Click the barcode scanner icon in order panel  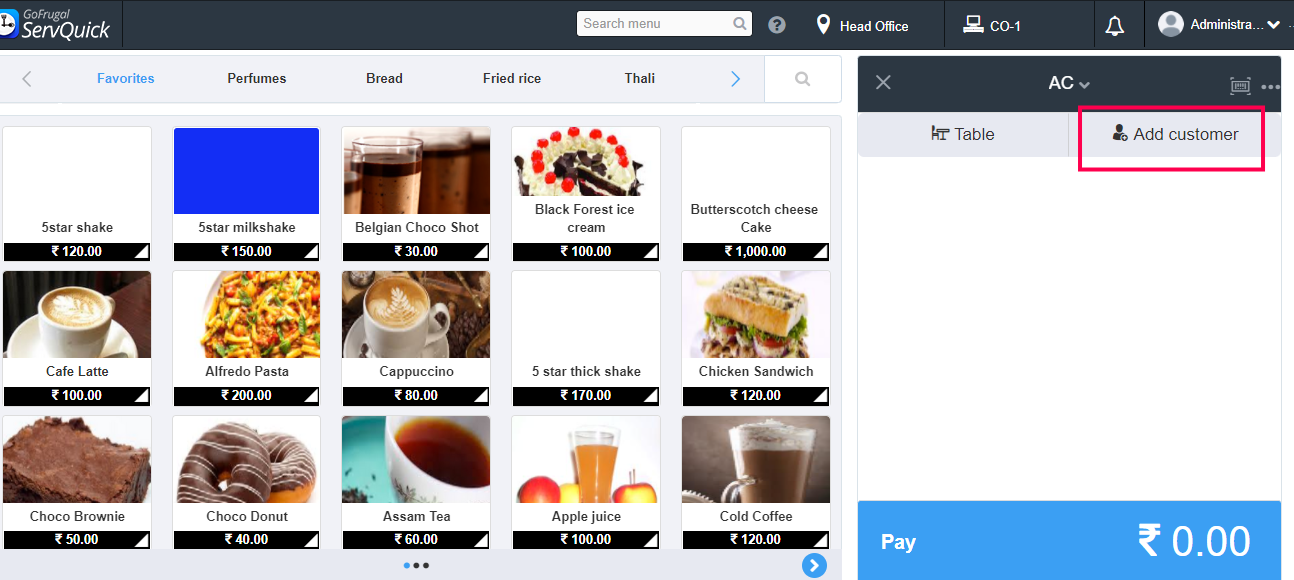click(1240, 86)
